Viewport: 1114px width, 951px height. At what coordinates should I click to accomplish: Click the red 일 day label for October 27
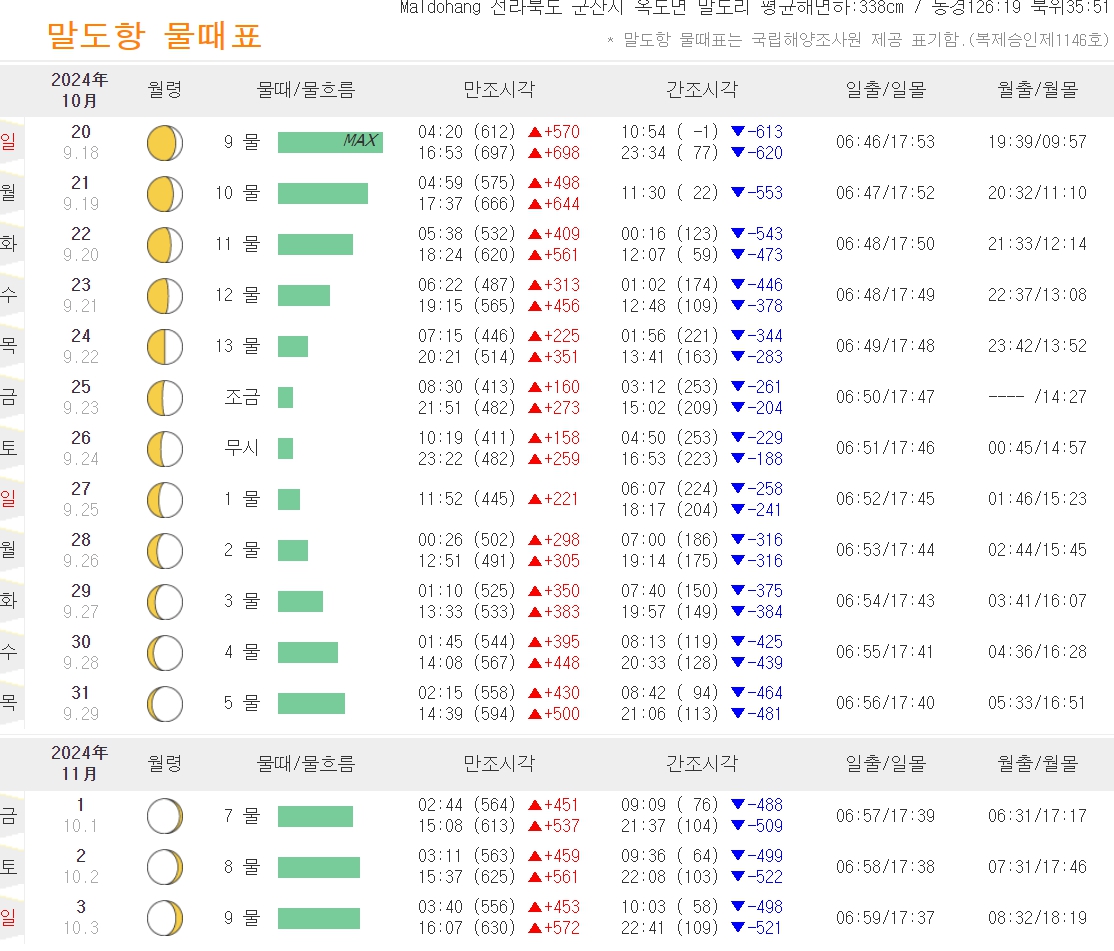click(9, 499)
